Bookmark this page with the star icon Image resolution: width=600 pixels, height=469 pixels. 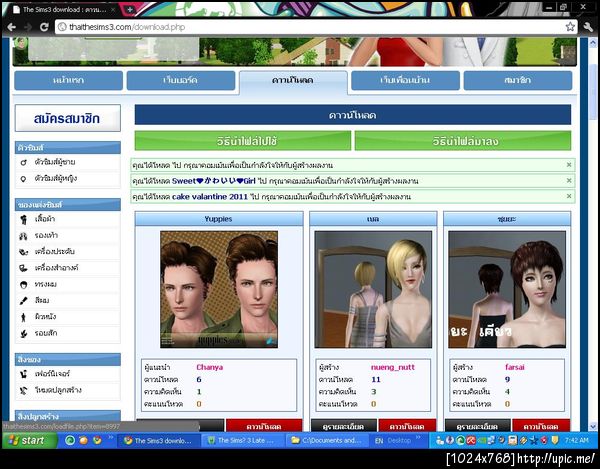(x=570, y=27)
